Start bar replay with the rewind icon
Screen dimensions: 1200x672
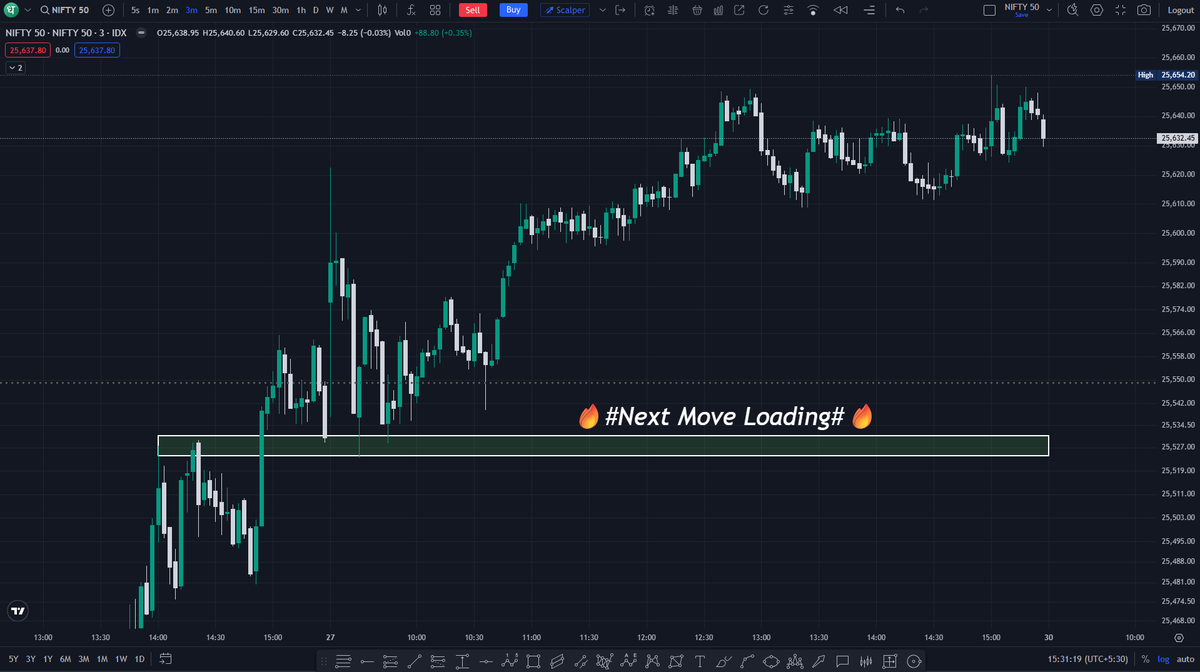coord(840,10)
